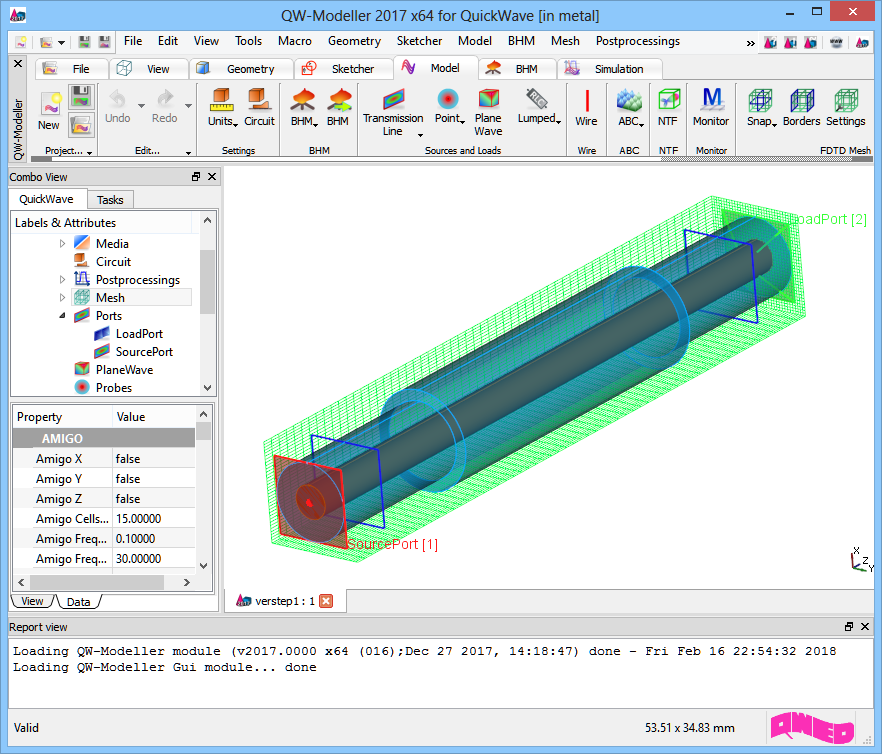Click the FDTD Mesh Borders icon
The width and height of the screenshot is (882, 754).
tap(801, 101)
